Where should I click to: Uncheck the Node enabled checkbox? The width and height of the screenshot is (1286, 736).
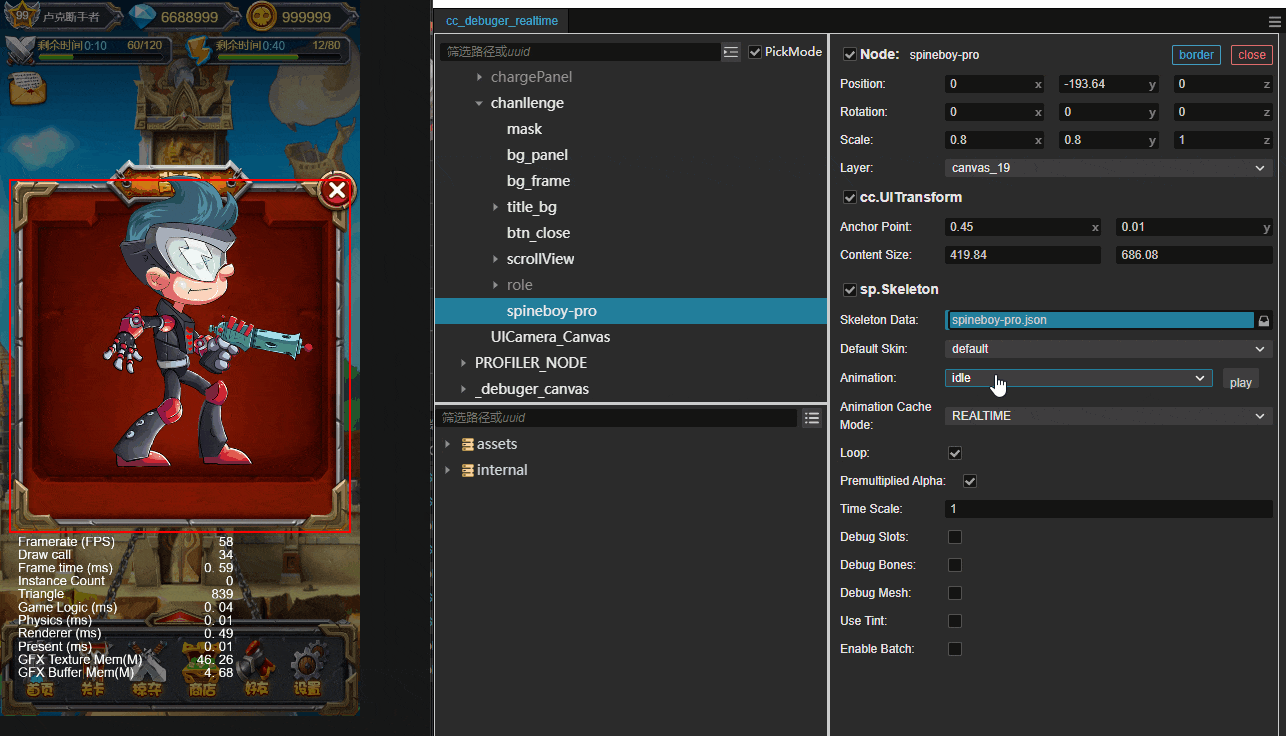pyautogui.click(x=850, y=55)
